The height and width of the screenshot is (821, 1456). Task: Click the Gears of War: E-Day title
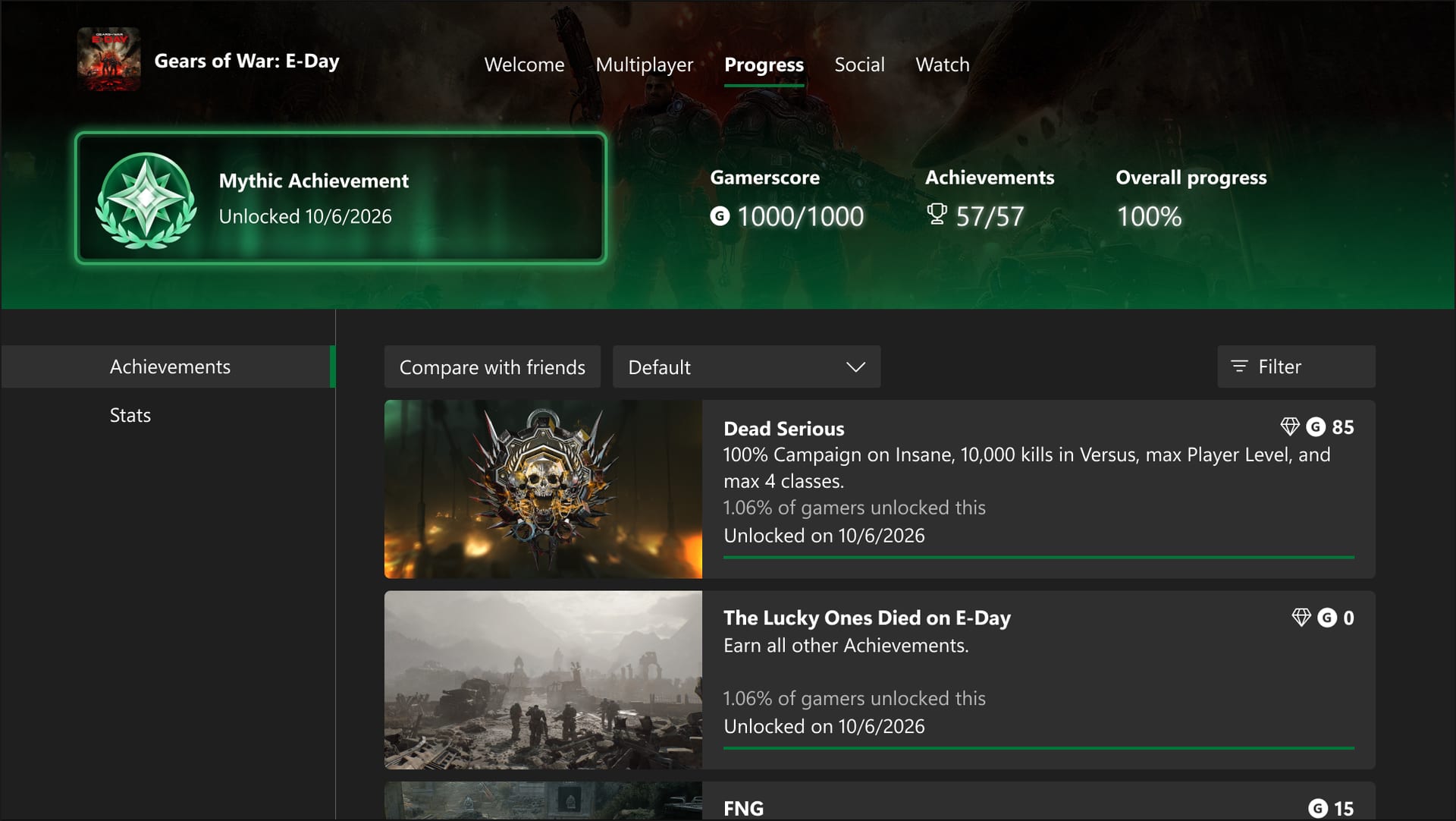click(246, 61)
